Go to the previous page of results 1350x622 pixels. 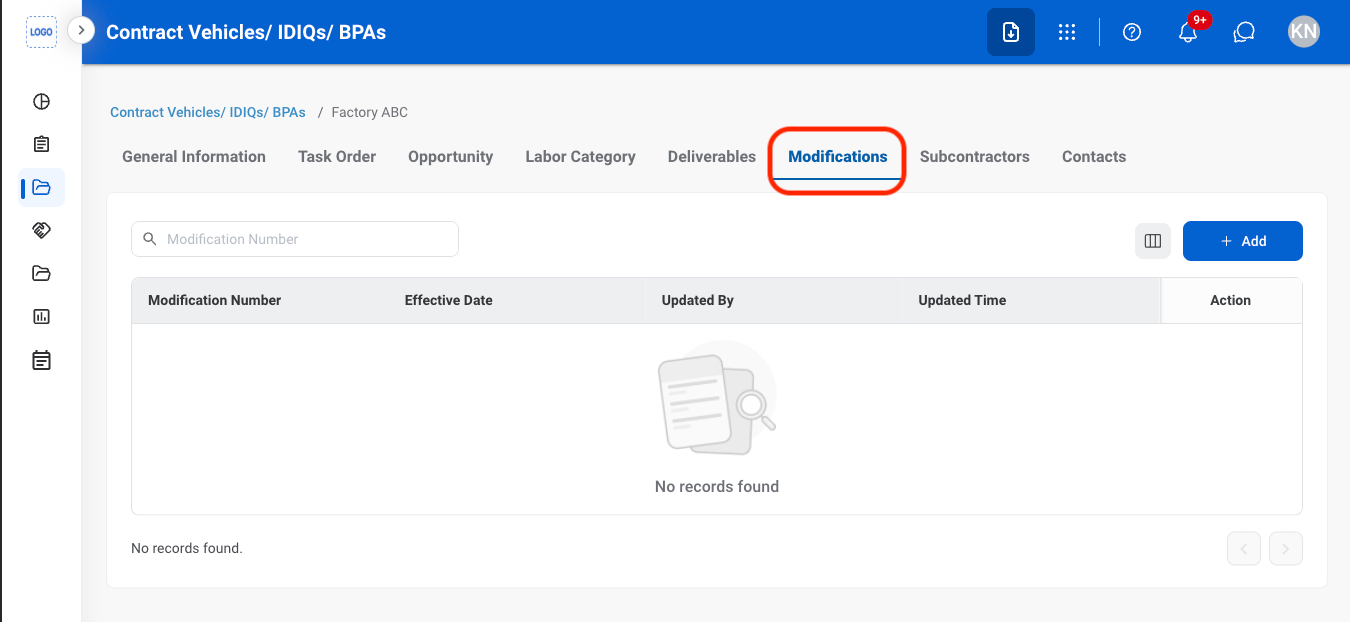coord(1244,548)
